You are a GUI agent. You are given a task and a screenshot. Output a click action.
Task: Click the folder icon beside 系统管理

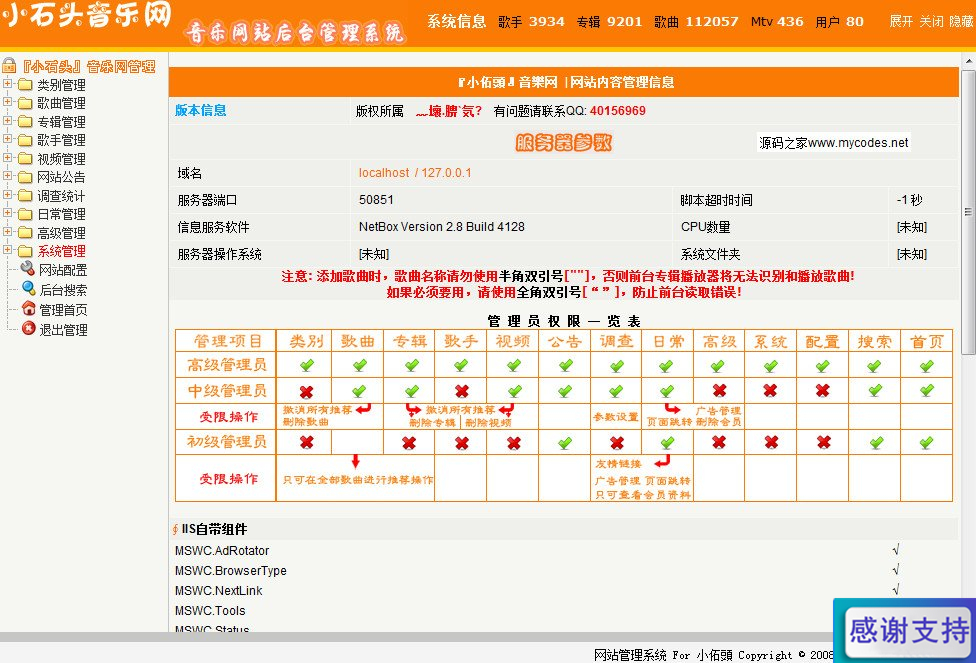25,251
